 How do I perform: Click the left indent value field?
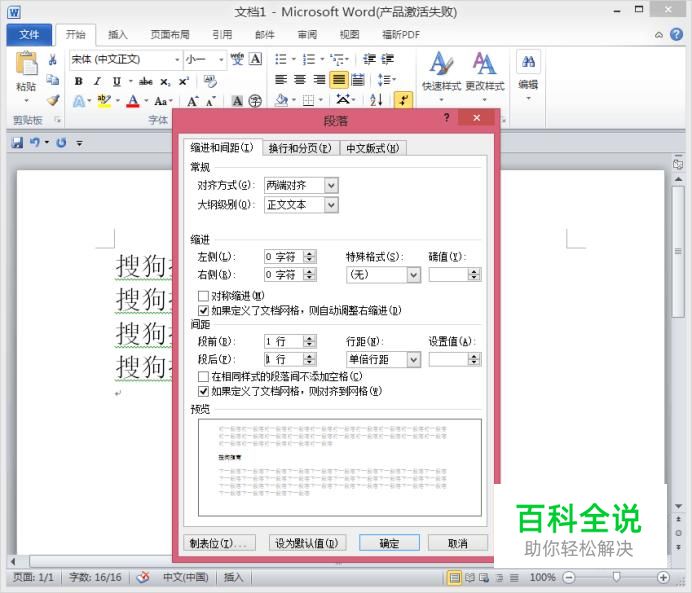284,256
